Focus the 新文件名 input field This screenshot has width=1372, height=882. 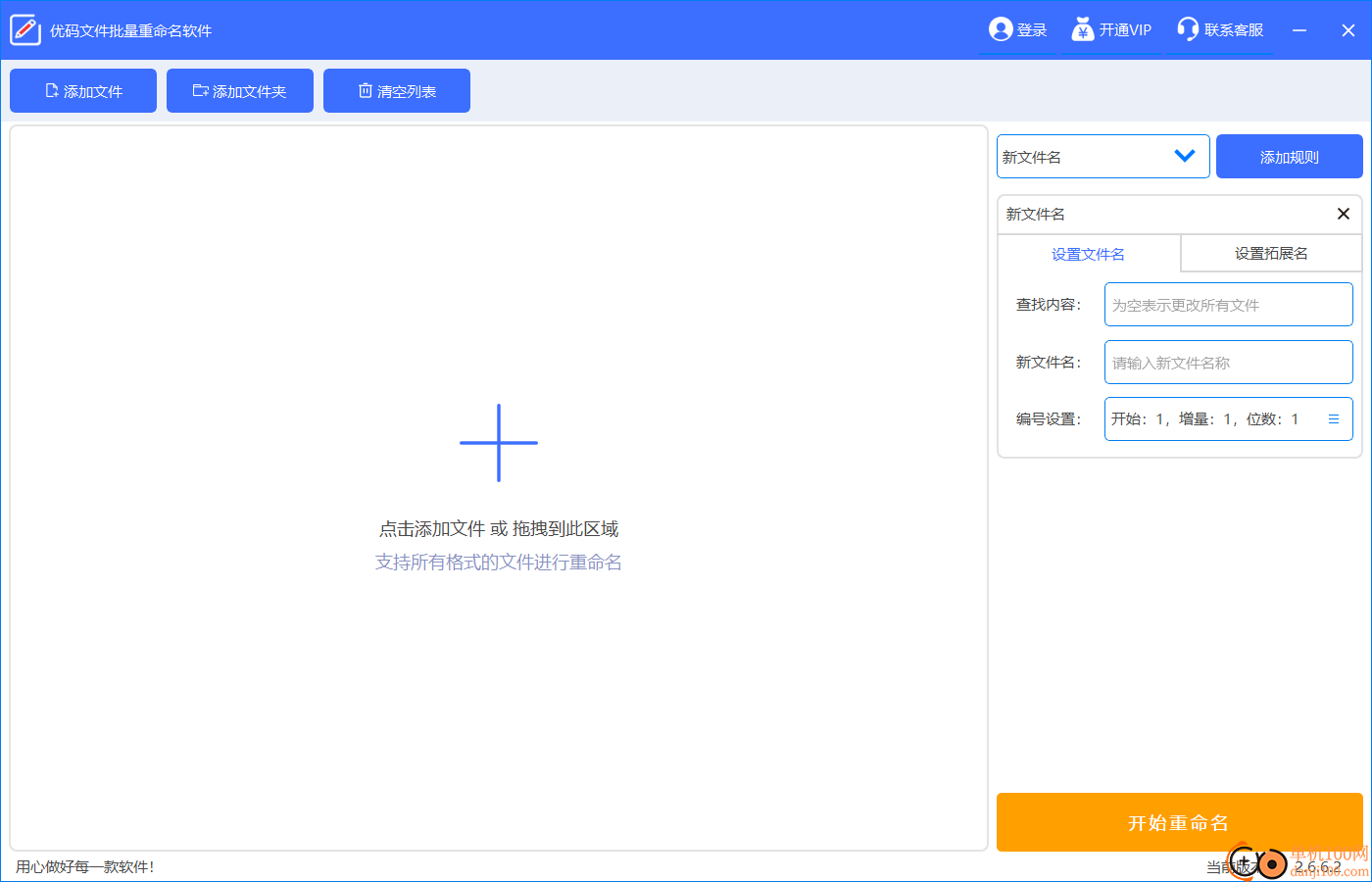pyautogui.click(x=1229, y=363)
